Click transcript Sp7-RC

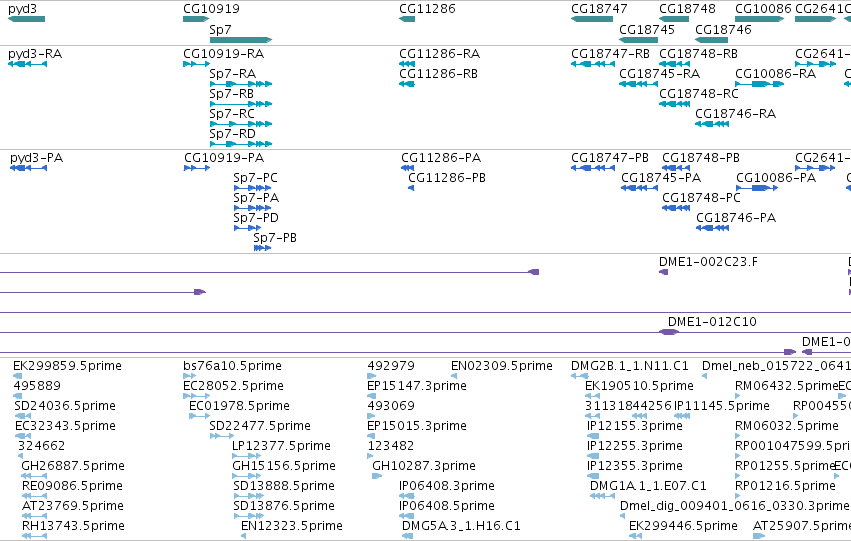click(240, 124)
